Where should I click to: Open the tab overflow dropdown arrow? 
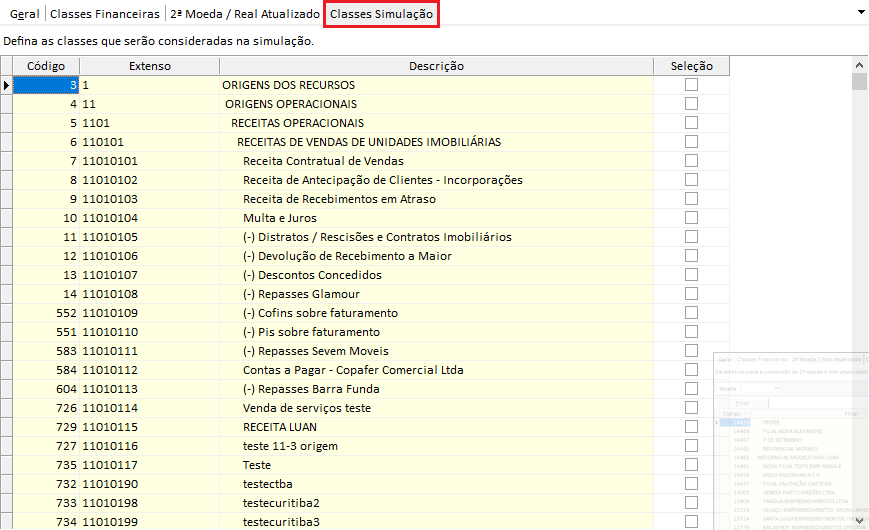coord(860,11)
